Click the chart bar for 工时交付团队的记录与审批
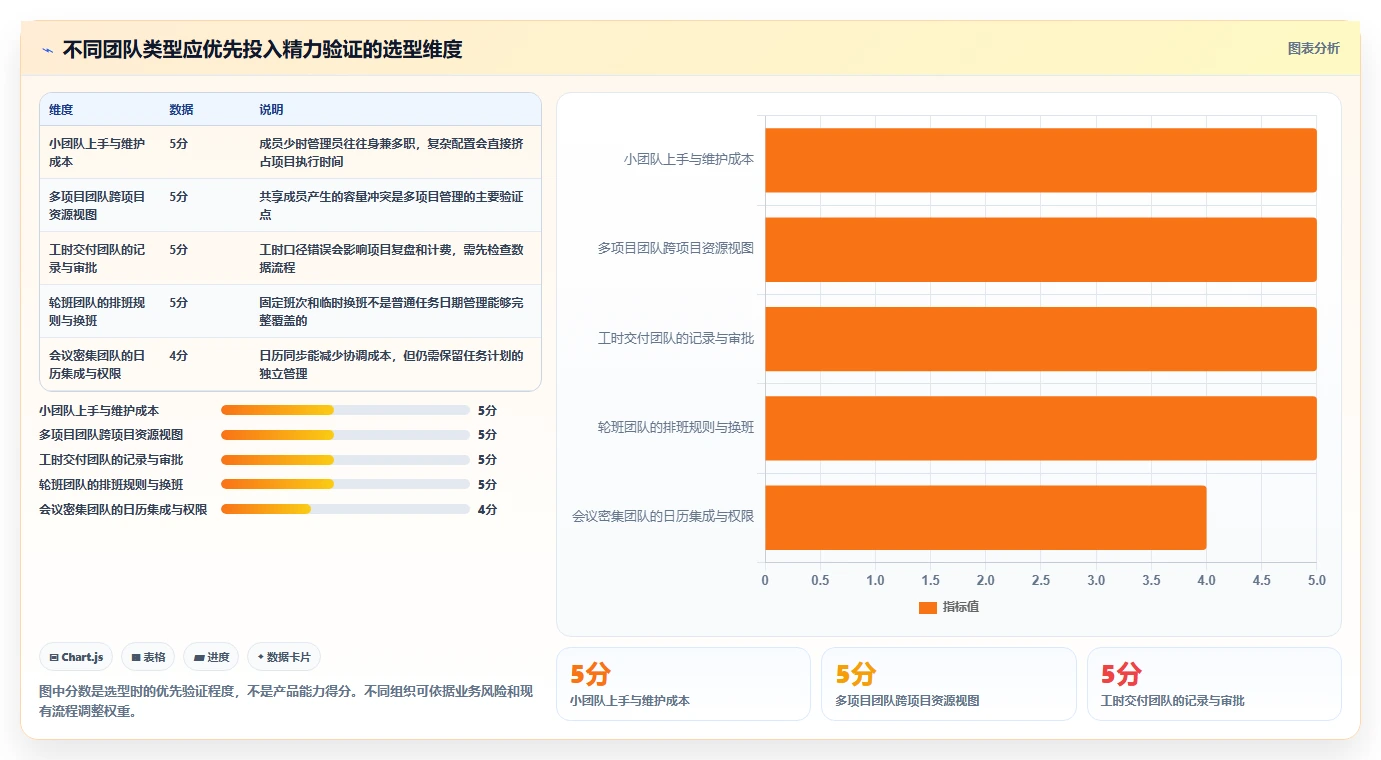 tap(1041, 339)
